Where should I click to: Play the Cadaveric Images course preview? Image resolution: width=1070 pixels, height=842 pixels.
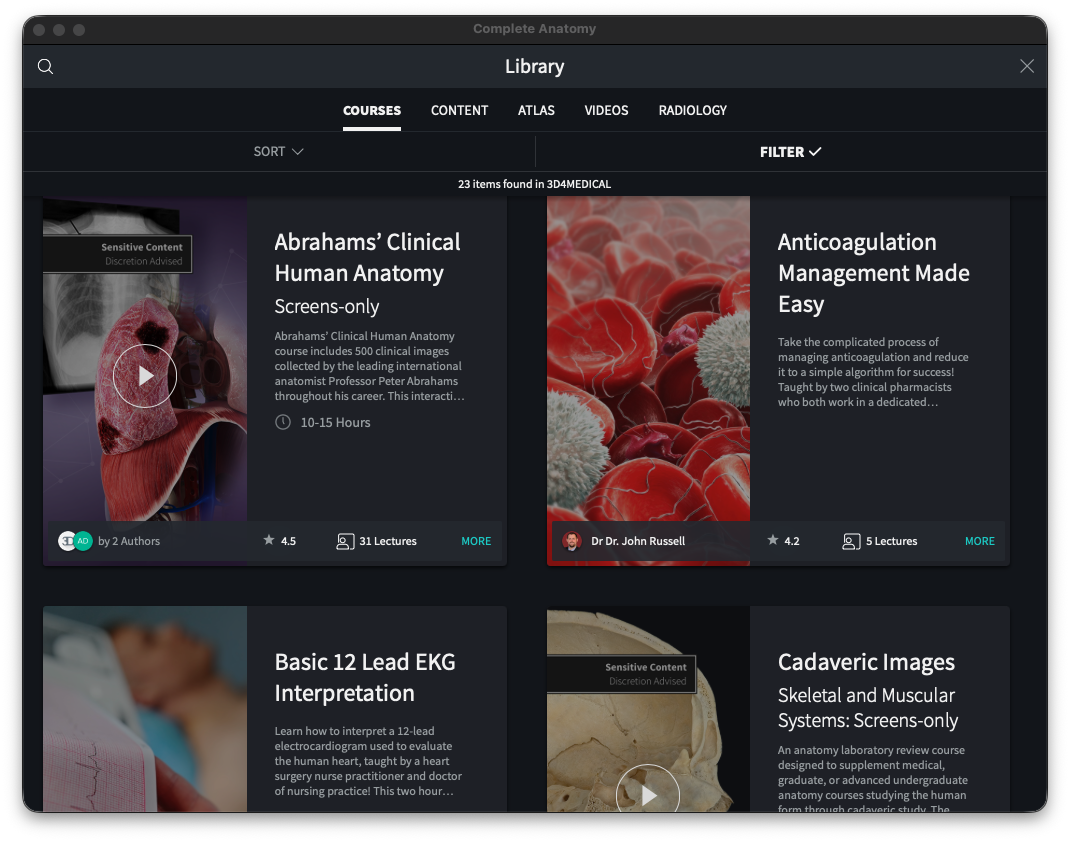click(x=648, y=788)
